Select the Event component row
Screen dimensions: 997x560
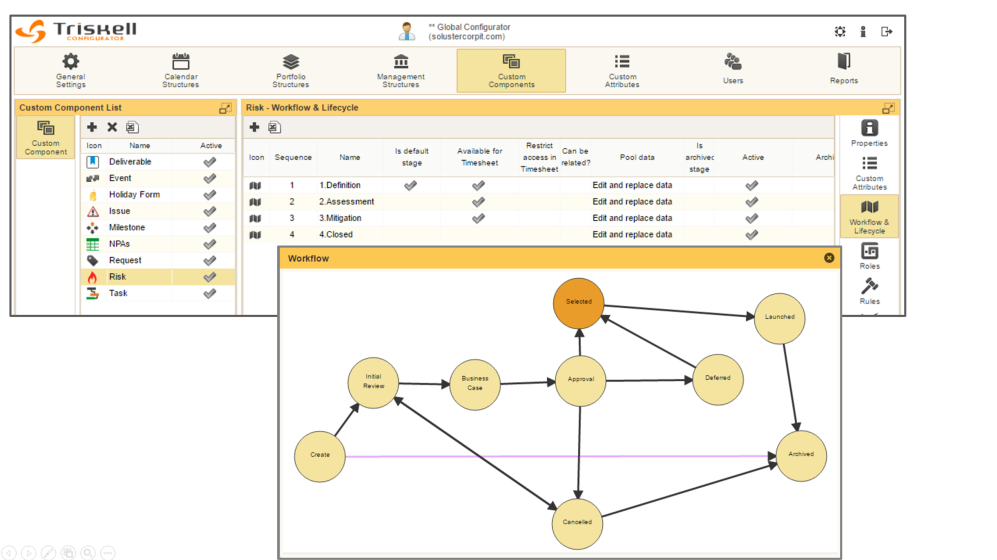158,178
